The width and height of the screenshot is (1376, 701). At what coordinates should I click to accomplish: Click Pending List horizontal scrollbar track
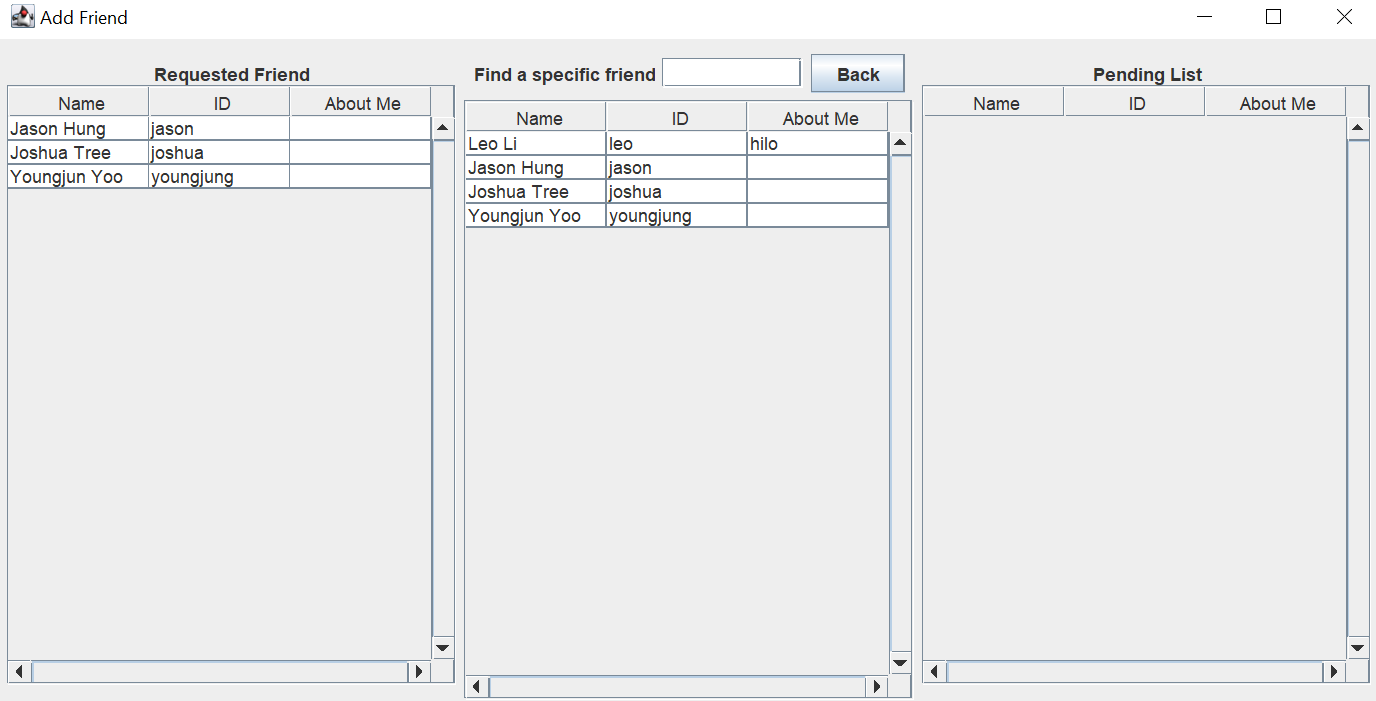click(x=1135, y=672)
